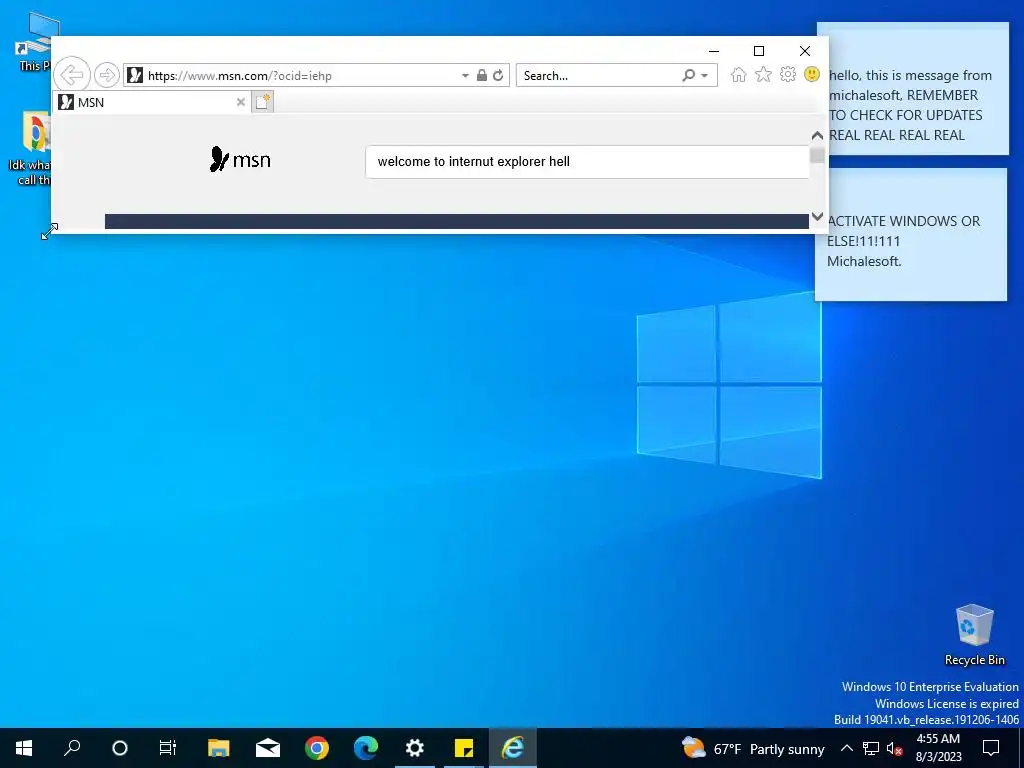This screenshot has height=768, width=1024.
Task: Click the smiley feedback icon
Action: [x=812, y=74]
